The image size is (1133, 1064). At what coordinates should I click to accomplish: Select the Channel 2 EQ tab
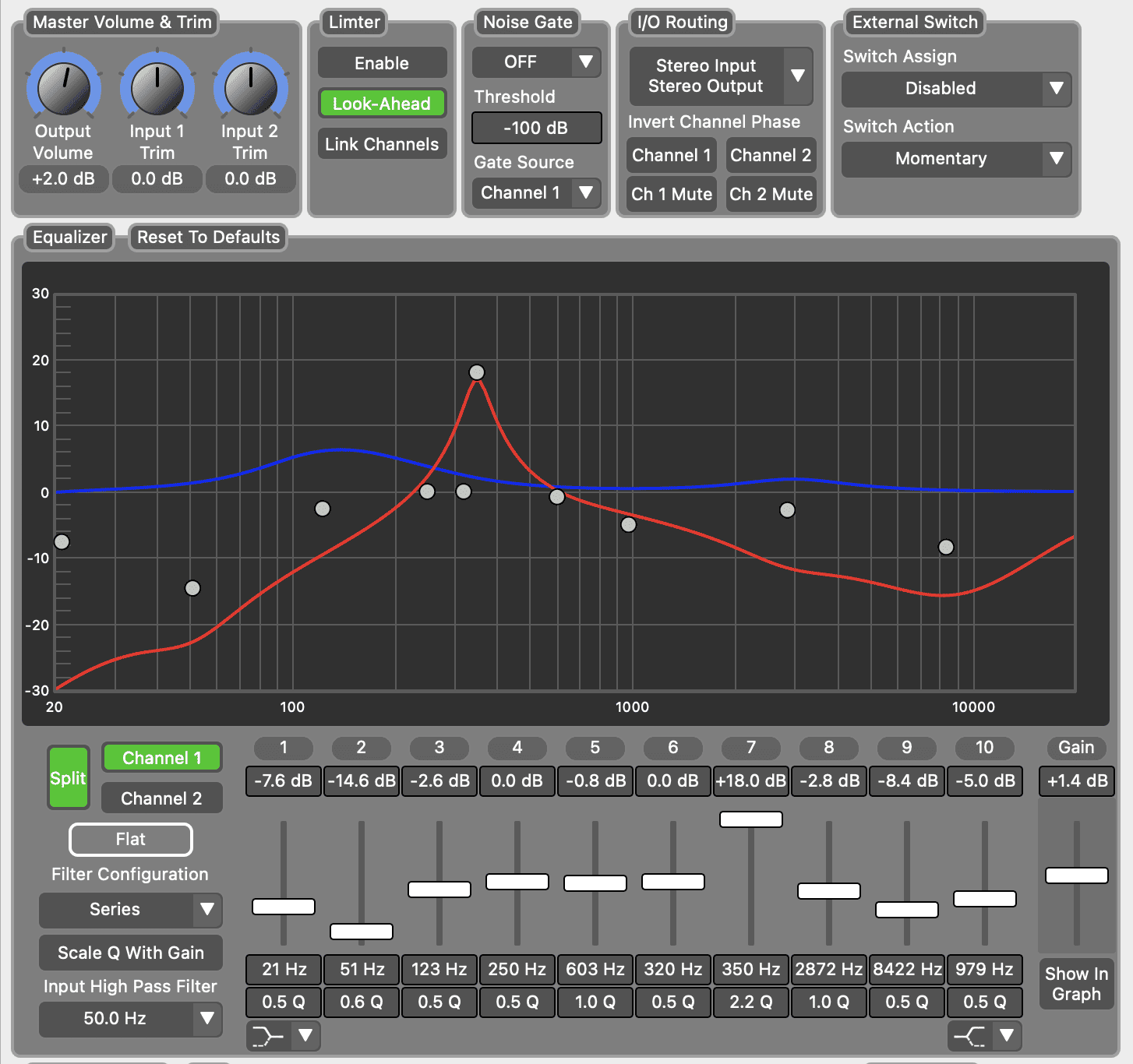pyautogui.click(x=162, y=798)
